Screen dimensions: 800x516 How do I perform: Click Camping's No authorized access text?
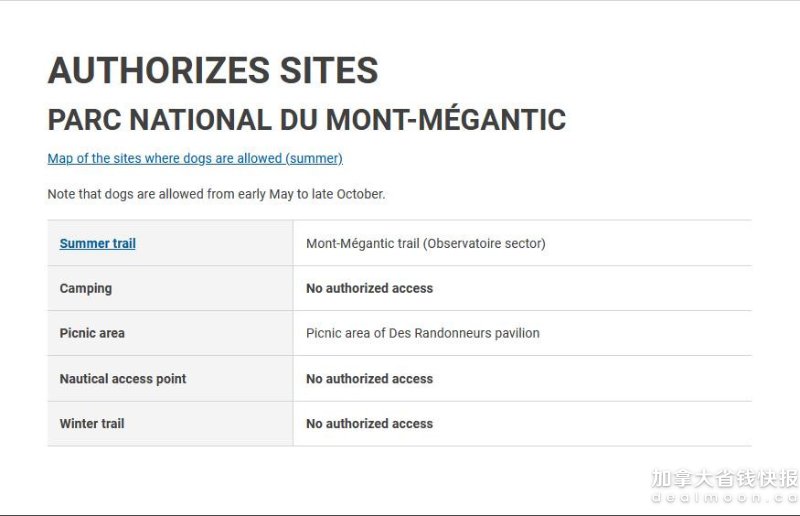point(369,288)
